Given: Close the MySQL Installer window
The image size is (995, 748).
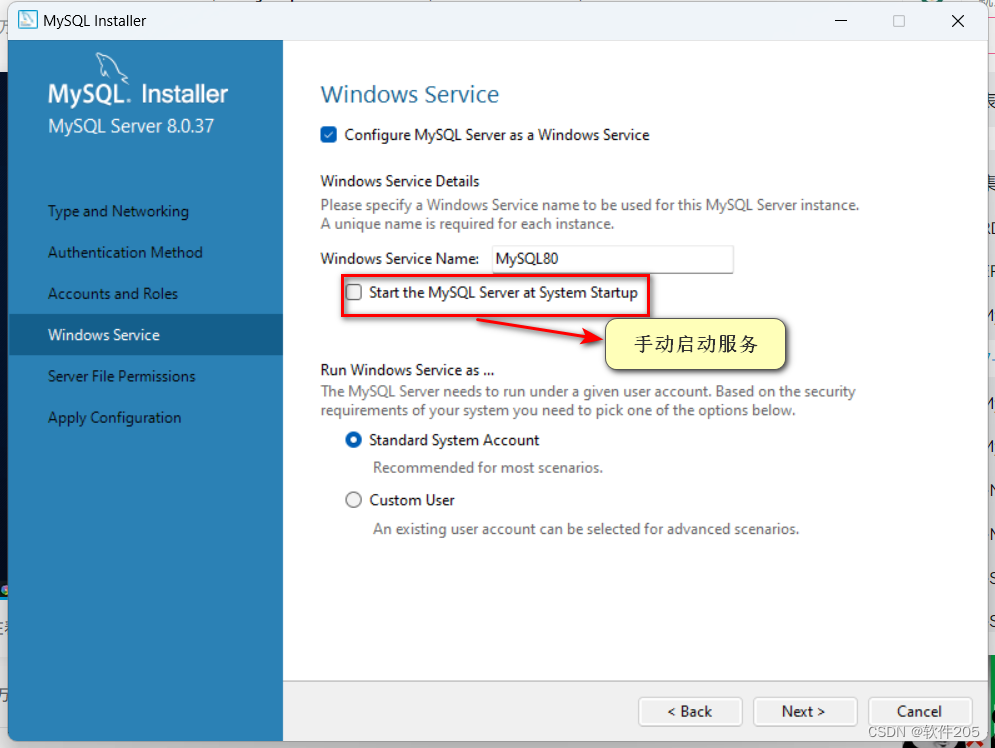Looking at the screenshot, I should pyautogui.click(x=958, y=21).
